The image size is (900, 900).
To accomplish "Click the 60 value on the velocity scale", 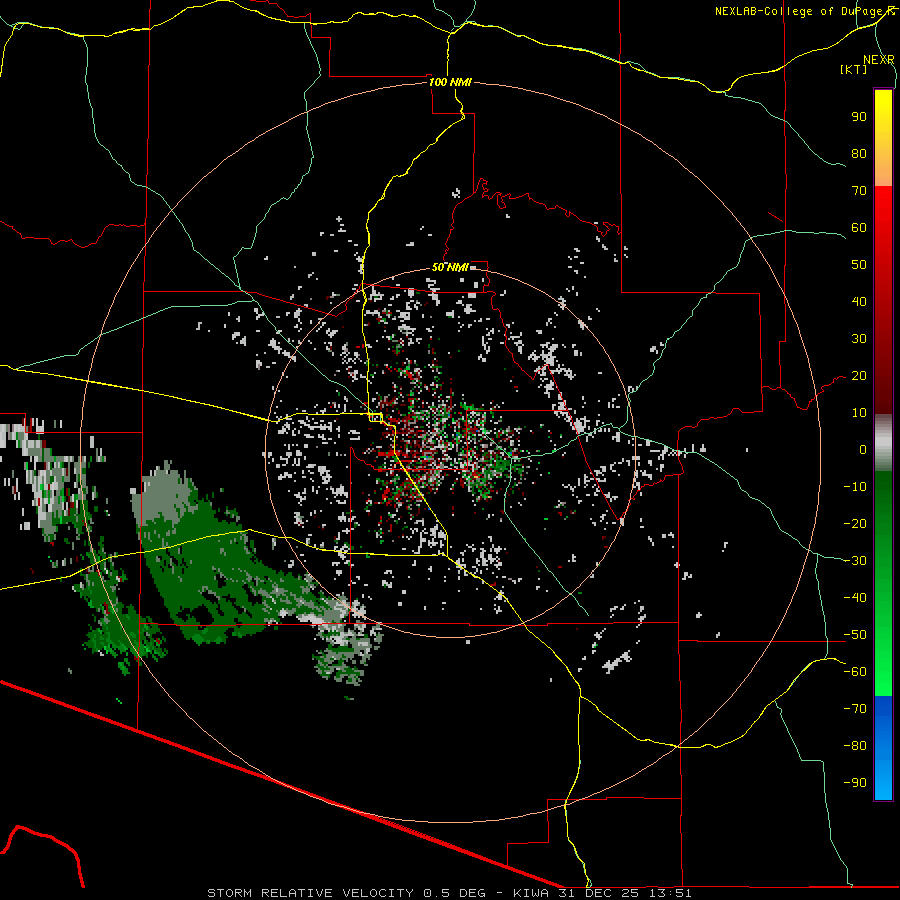I will pyautogui.click(x=859, y=228).
